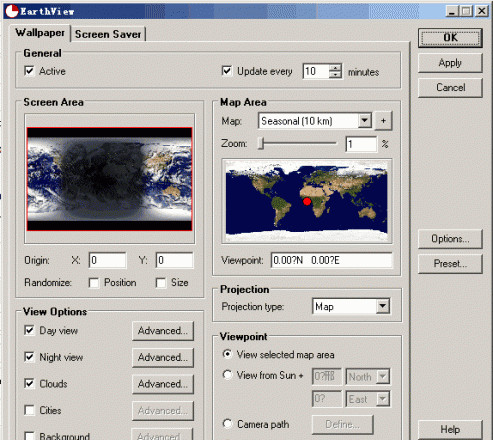Click the red viewpoint marker on the world map
493x440 pixels.
[307, 201]
